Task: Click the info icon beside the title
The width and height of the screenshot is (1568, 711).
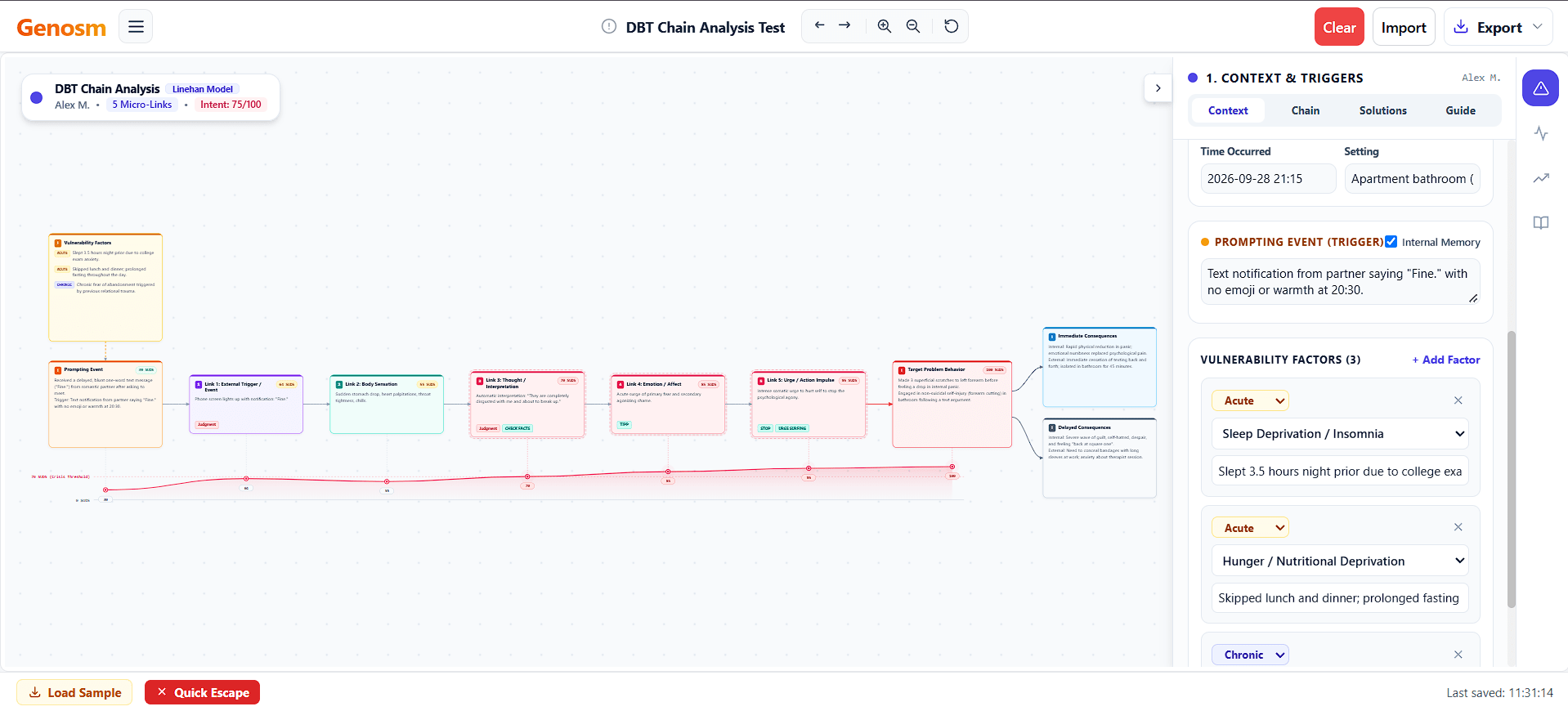Action: point(609,26)
